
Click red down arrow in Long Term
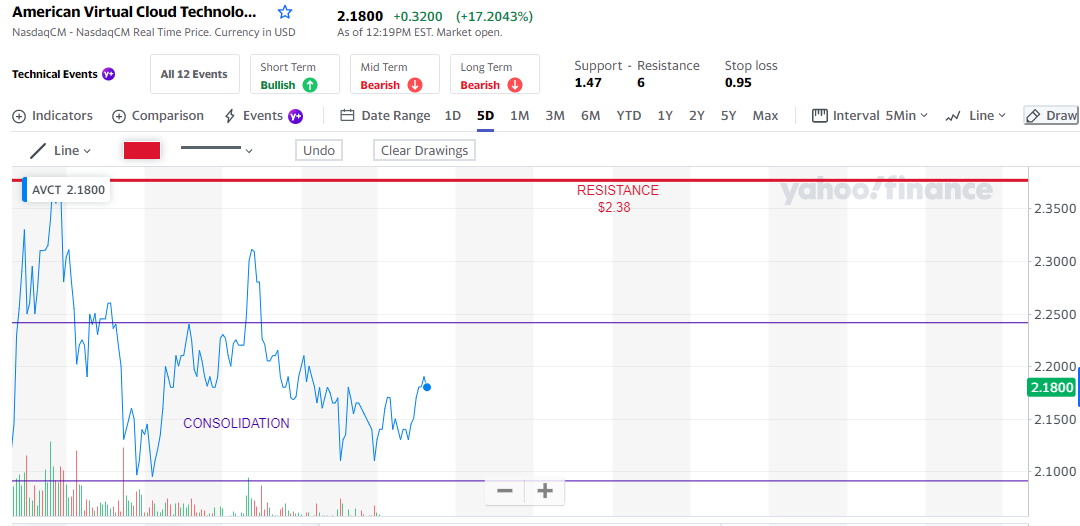515,85
